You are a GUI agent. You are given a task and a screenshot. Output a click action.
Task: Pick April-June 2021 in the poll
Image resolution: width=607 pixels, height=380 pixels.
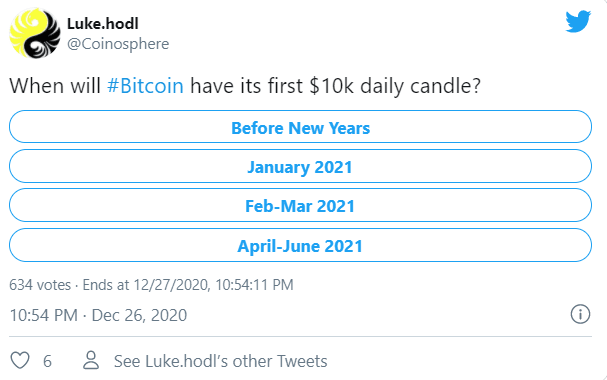(300, 245)
